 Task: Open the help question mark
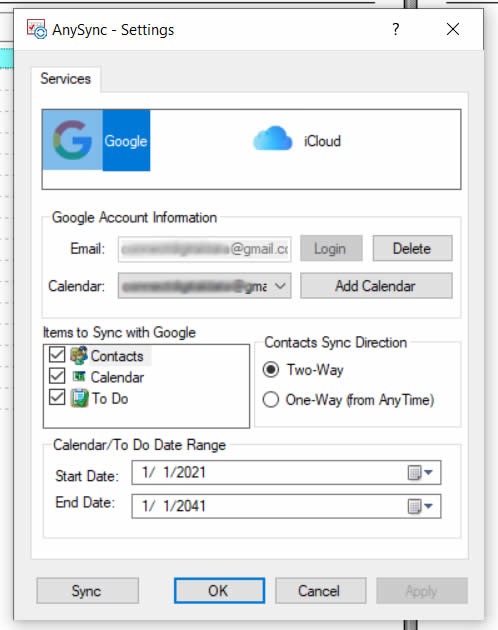pyautogui.click(x=396, y=29)
